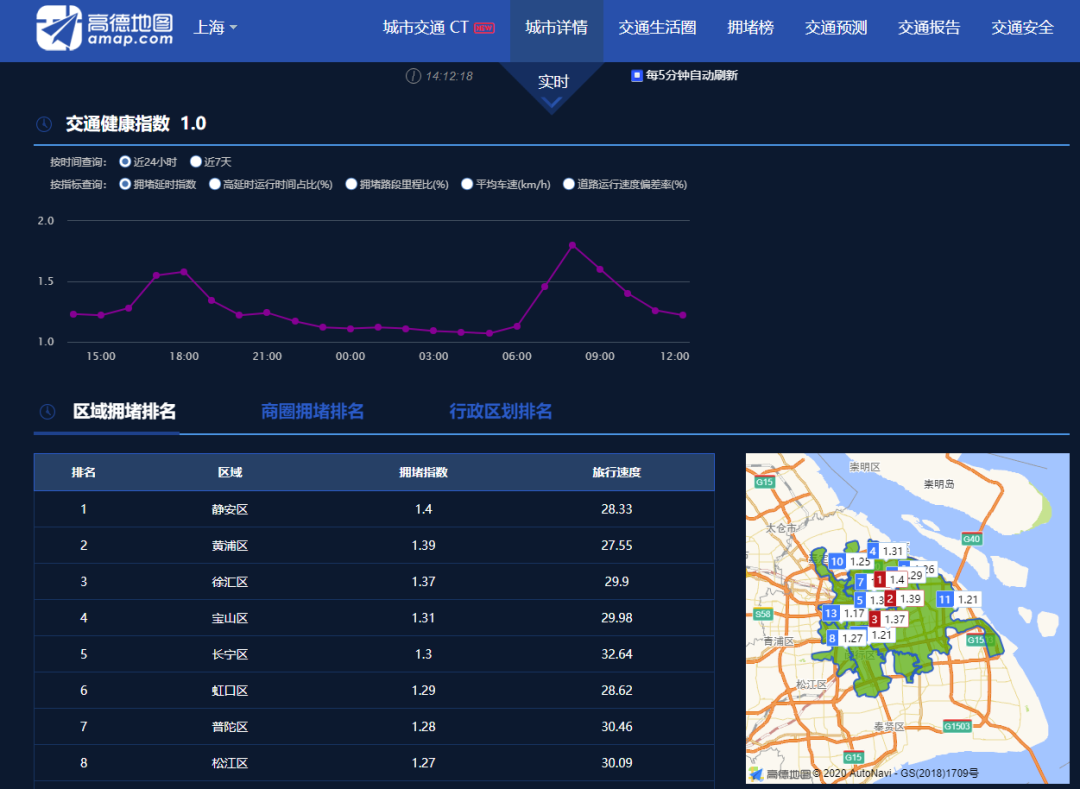1080x789 pixels.
Task: Click 高德地图 logo in map footer
Action: [781, 774]
